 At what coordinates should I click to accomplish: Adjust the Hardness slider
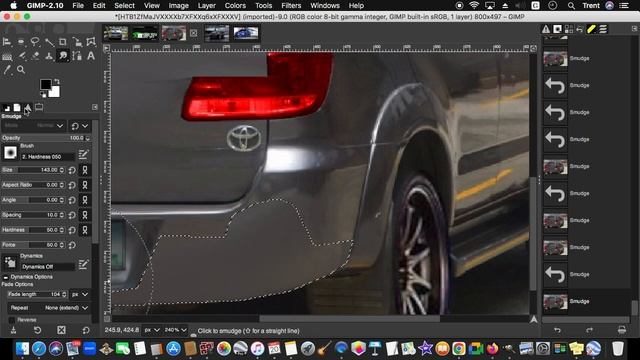(33, 230)
